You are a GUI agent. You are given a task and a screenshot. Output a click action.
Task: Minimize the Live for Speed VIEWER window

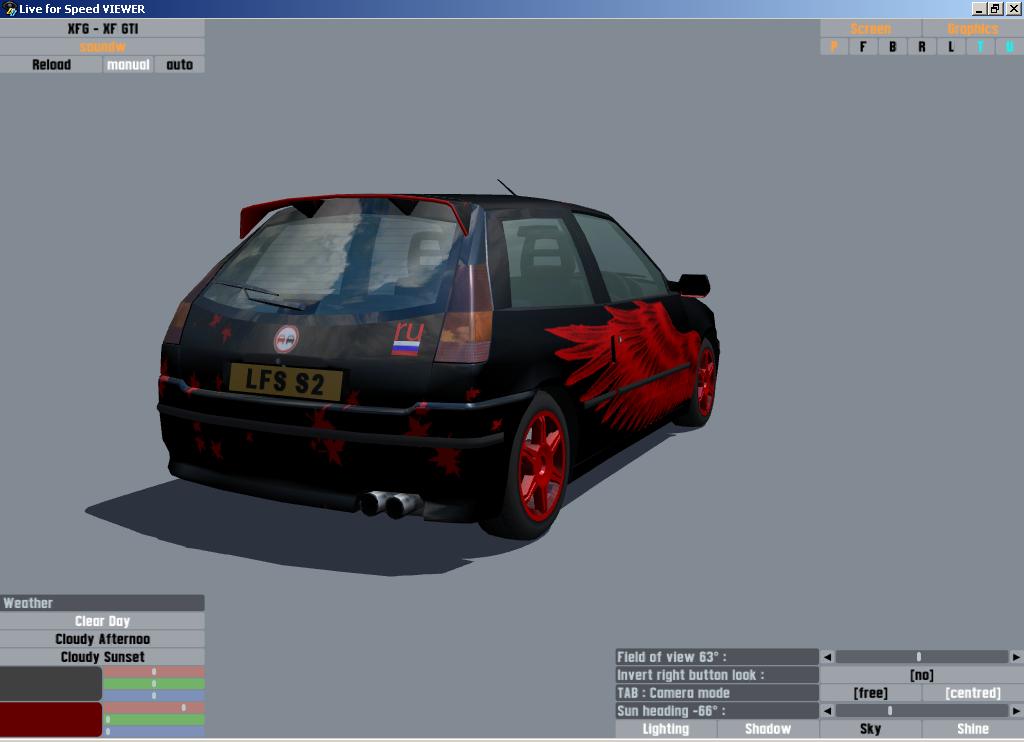pyautogui.click(x=978, y=8)
